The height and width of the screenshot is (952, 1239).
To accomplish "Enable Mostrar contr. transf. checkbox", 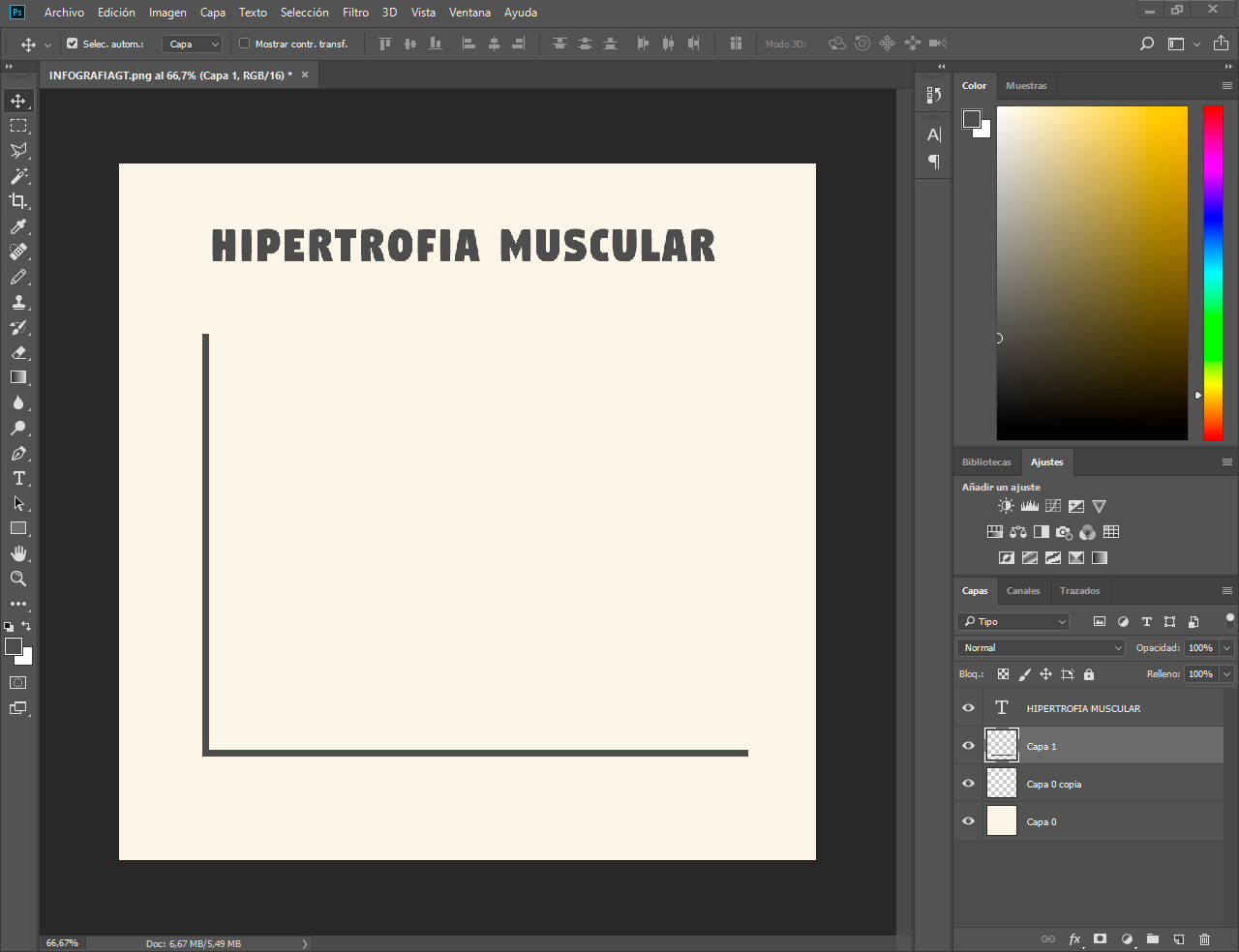I will pos(245,44).
